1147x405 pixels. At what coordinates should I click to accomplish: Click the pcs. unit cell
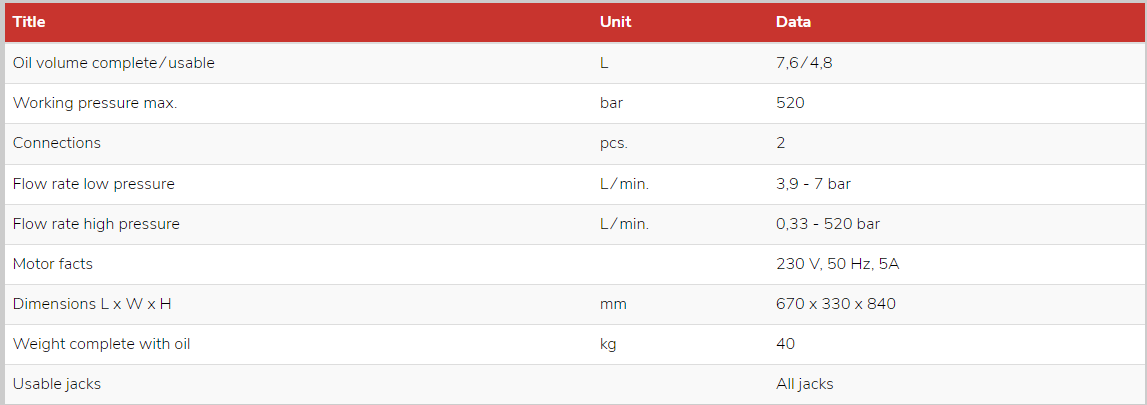tap(614, 144)
